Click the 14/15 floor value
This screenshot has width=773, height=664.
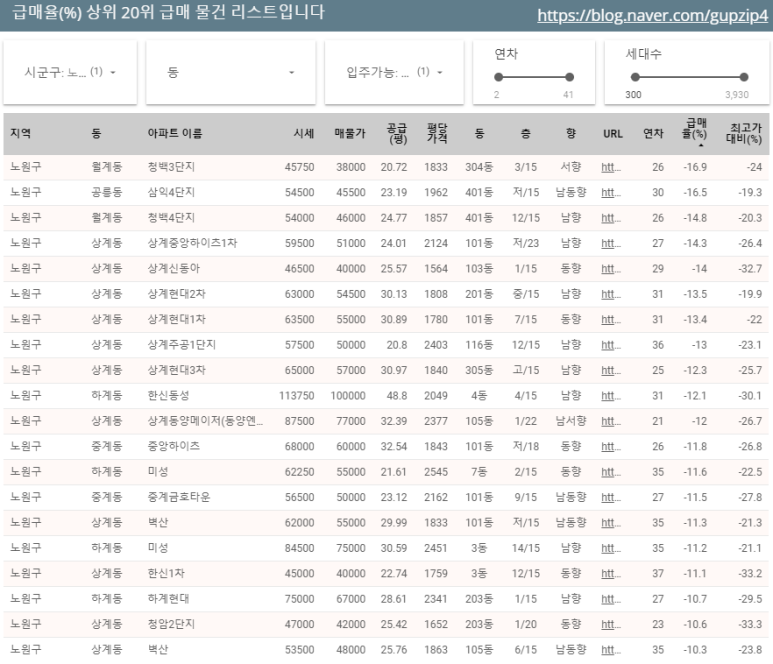click(x=526, y=548)
